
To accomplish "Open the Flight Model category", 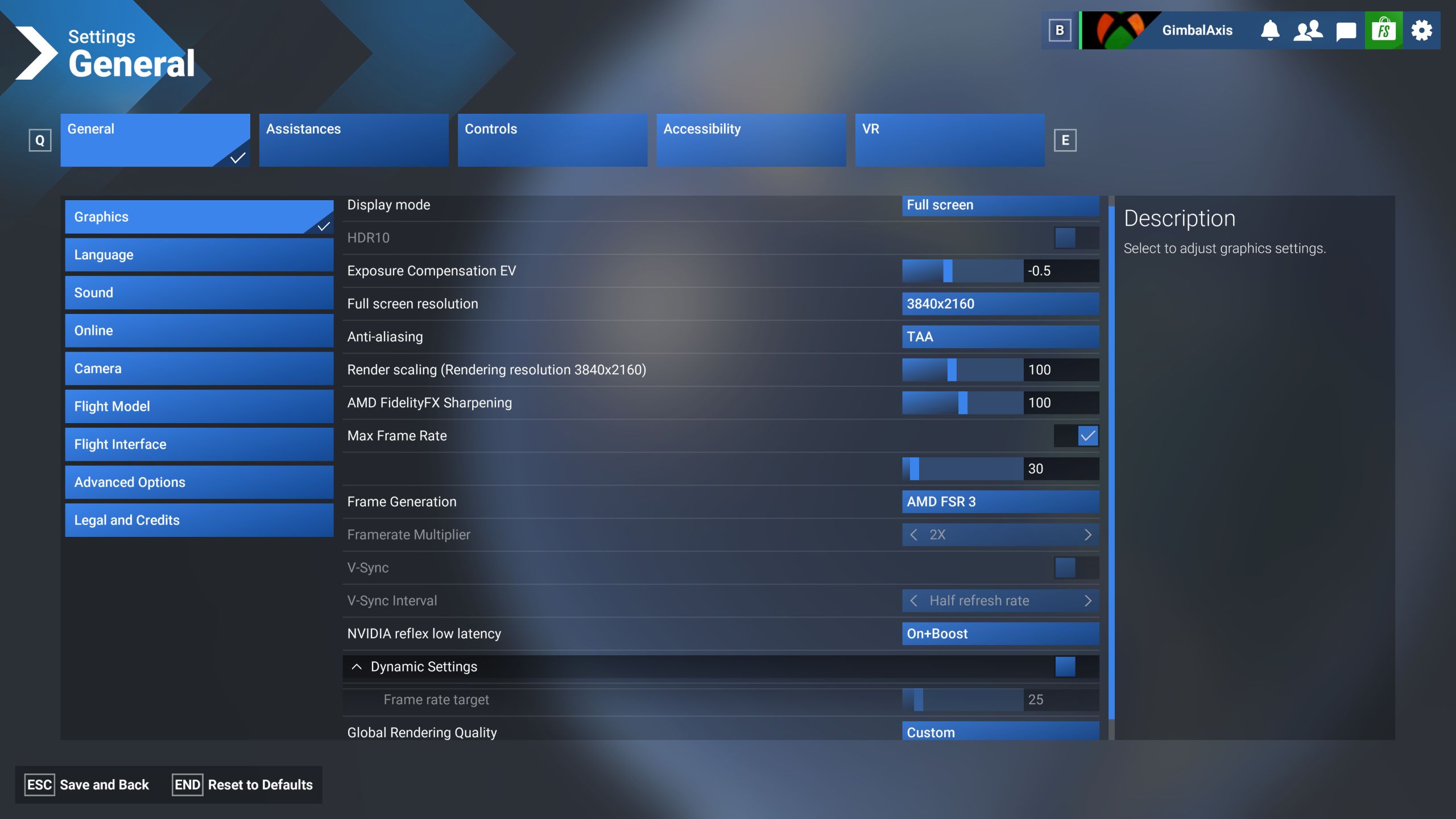I will pos(199,406).
